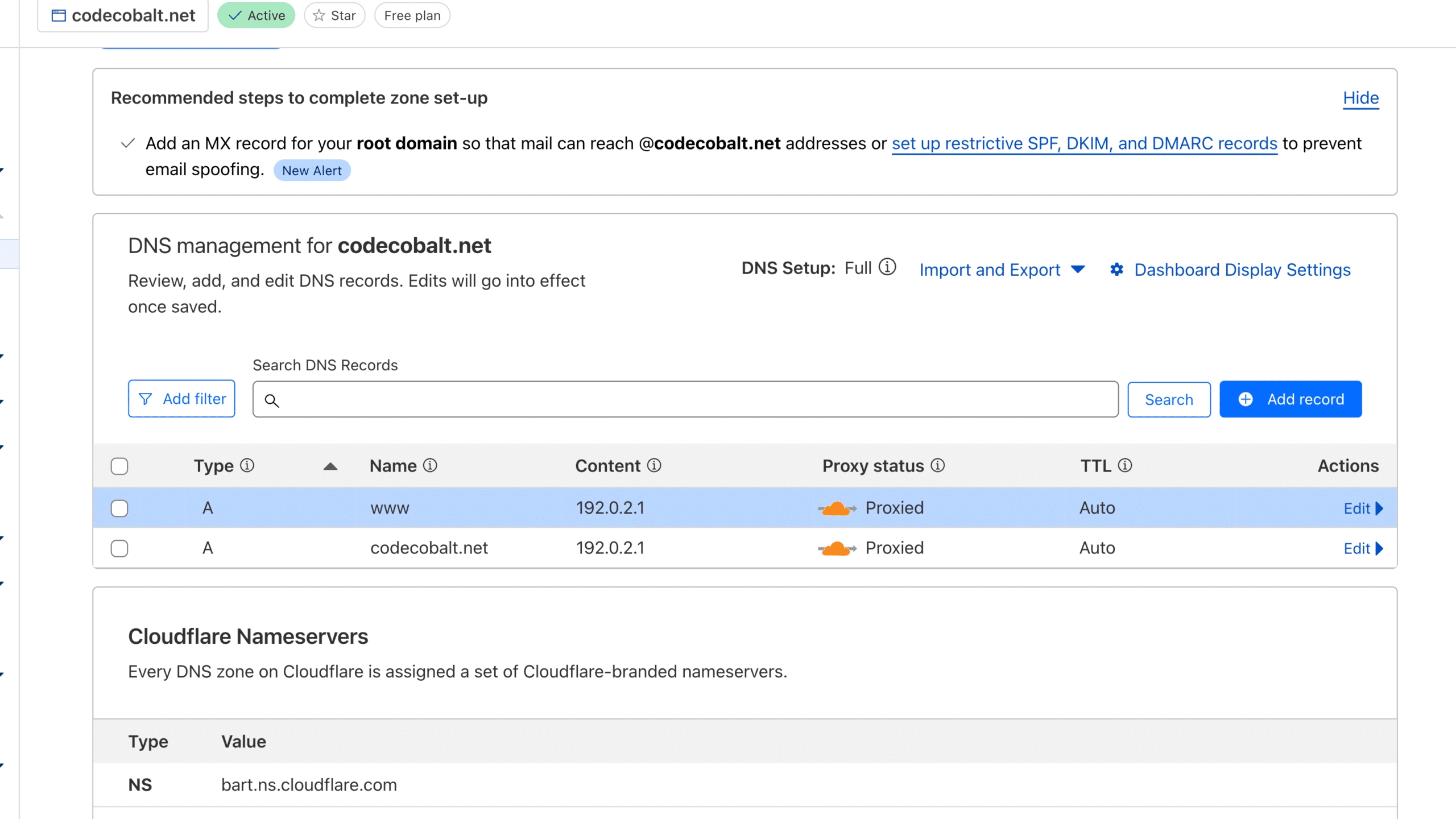Expand Edit actions for the codecobalt.net record

coord(1363,548)
